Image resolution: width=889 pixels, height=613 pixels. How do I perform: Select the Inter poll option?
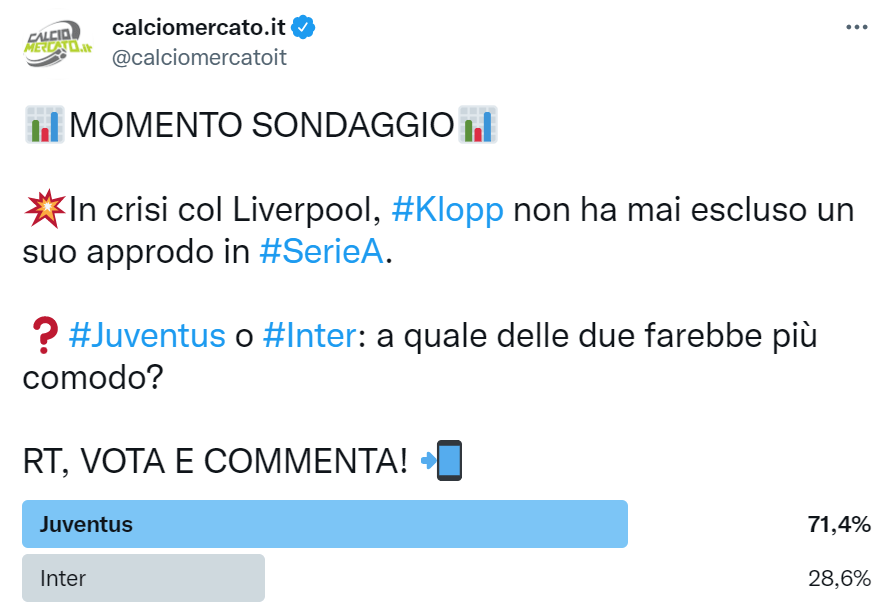tap(143, 578)
